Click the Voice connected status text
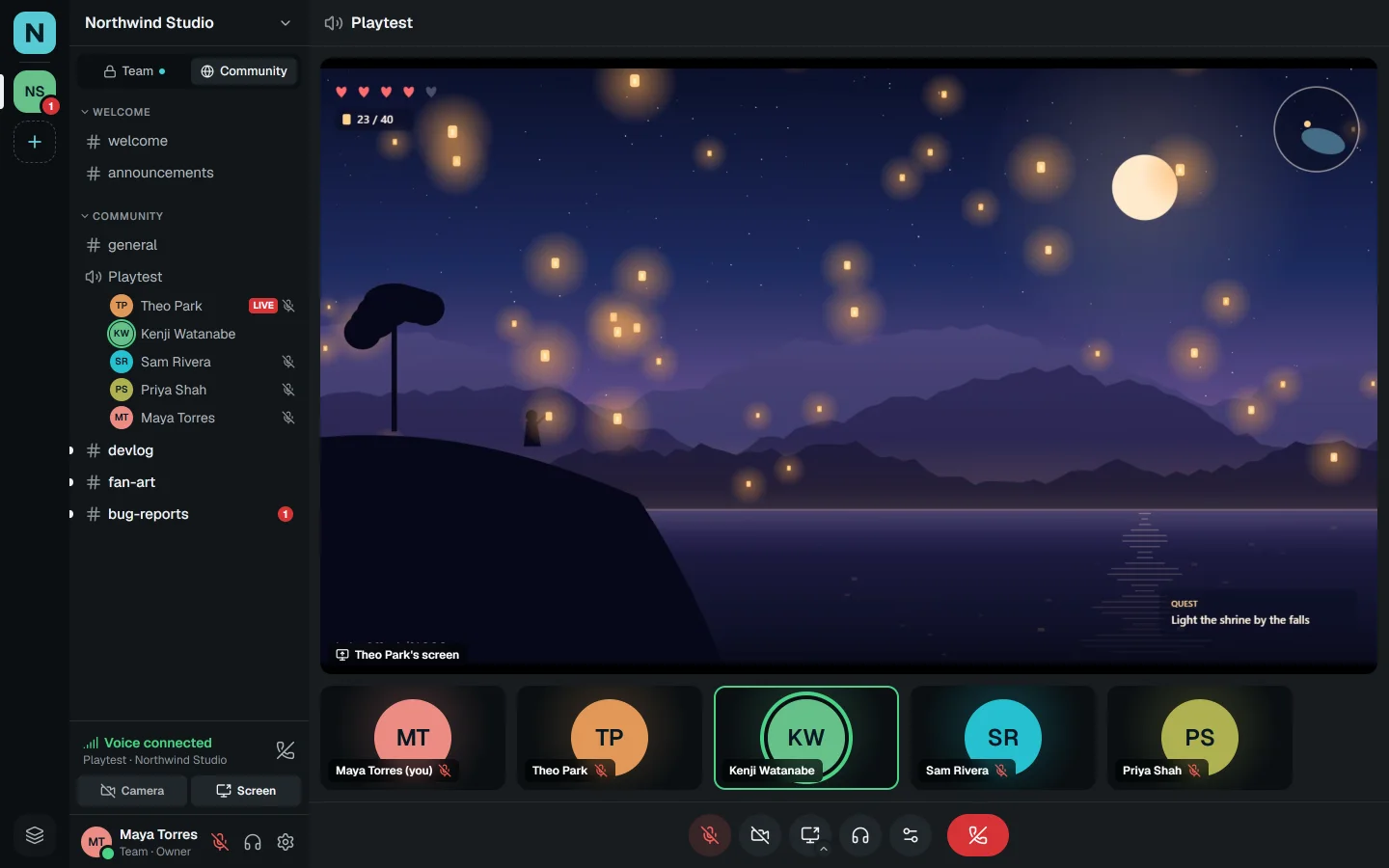 pos(158,743)
